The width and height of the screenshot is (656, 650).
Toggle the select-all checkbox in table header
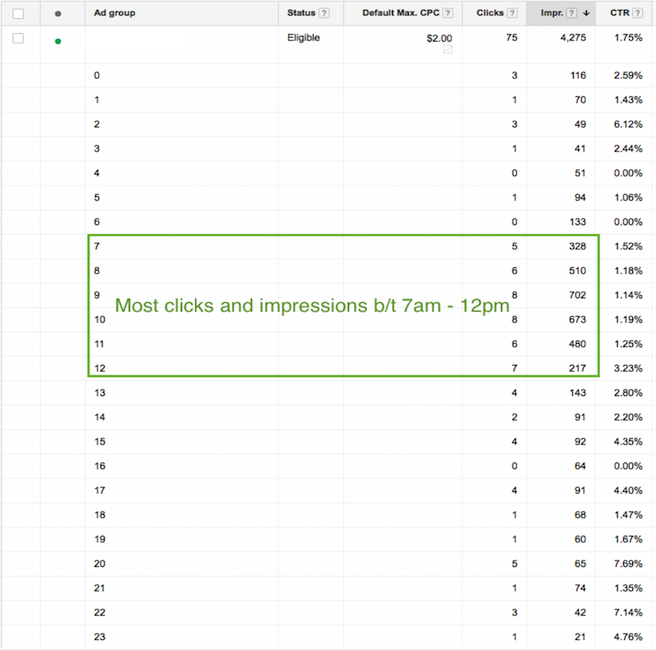(18, 13)
